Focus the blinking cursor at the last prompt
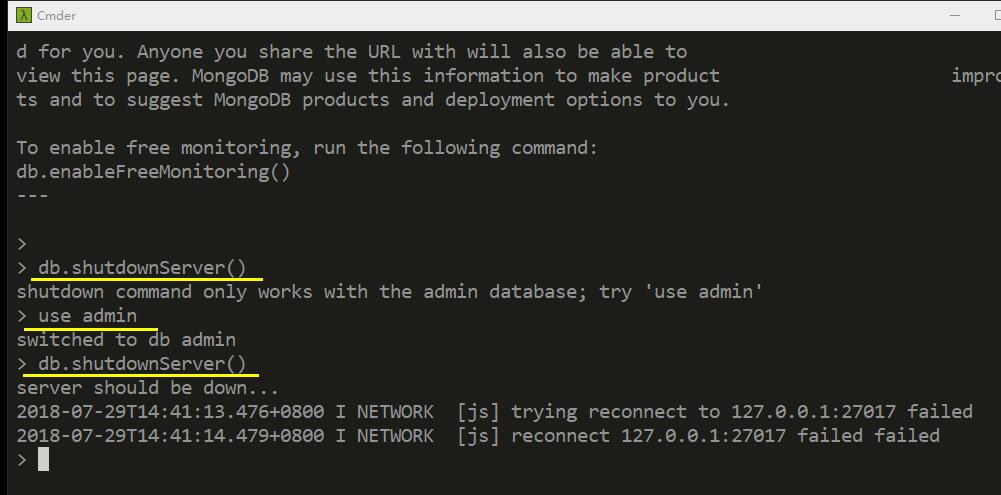 [43, 459]
